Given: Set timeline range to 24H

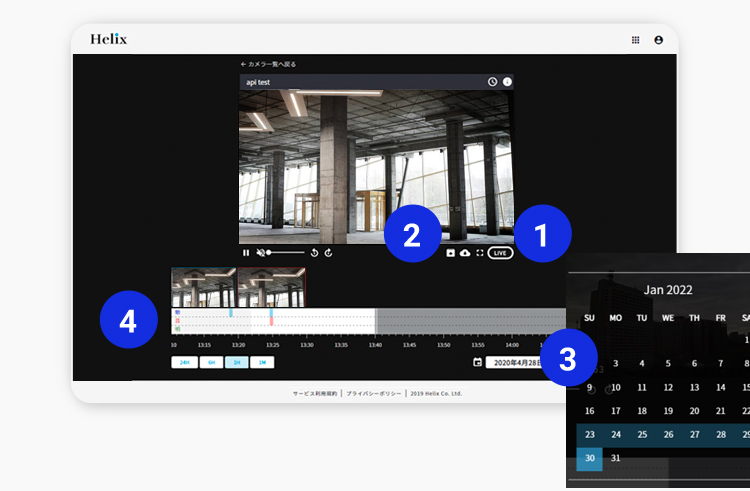Looking at the screenshot, I should [185, 362].
